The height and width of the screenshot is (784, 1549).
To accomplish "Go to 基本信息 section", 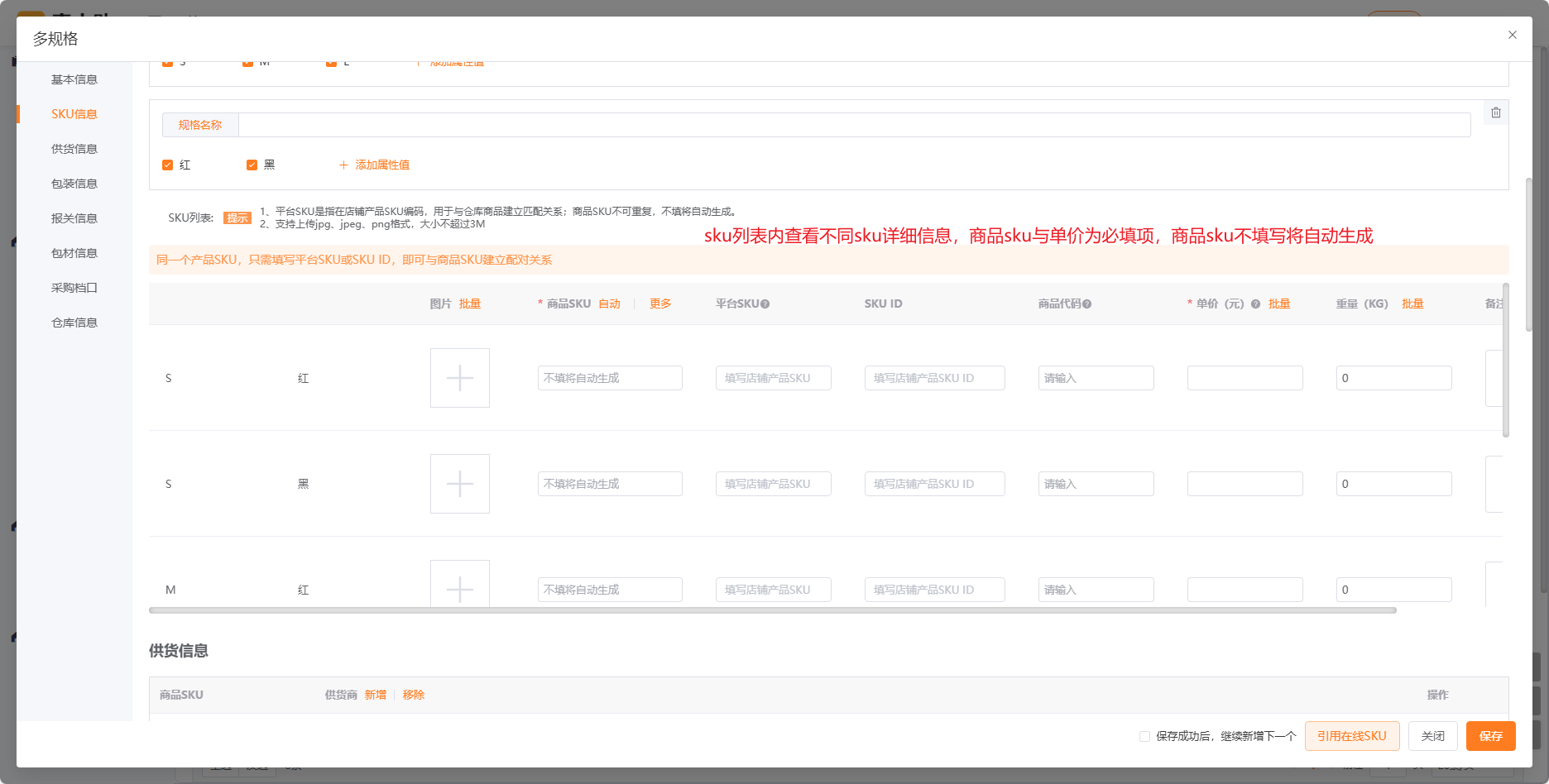I will pos(74,79).
